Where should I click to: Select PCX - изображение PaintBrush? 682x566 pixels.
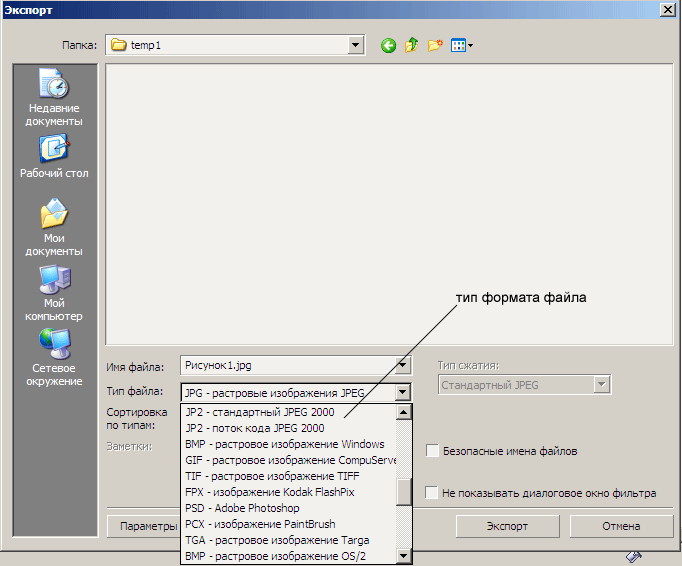288,524
